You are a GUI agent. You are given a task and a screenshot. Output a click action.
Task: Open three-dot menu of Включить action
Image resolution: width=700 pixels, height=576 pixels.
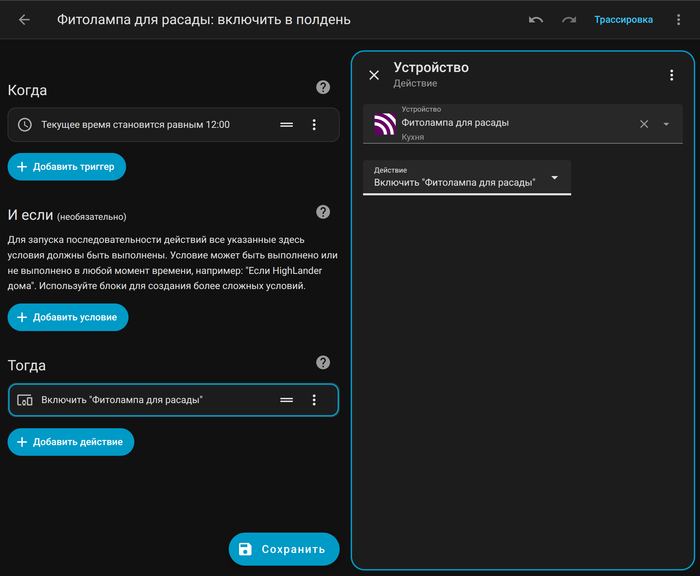pyautogui.click(x=314, y=400)
